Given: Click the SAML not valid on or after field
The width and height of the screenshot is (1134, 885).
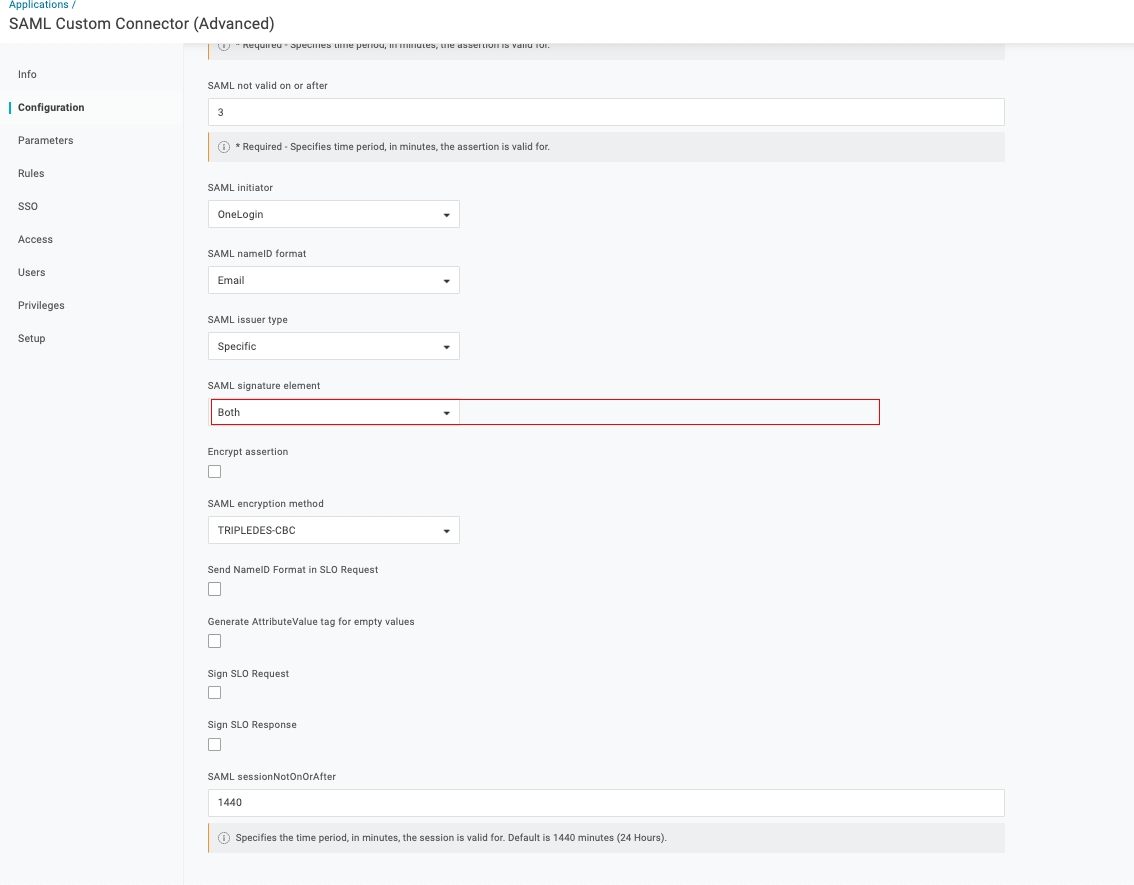Looking at the screenshot, I should point(605,112).
